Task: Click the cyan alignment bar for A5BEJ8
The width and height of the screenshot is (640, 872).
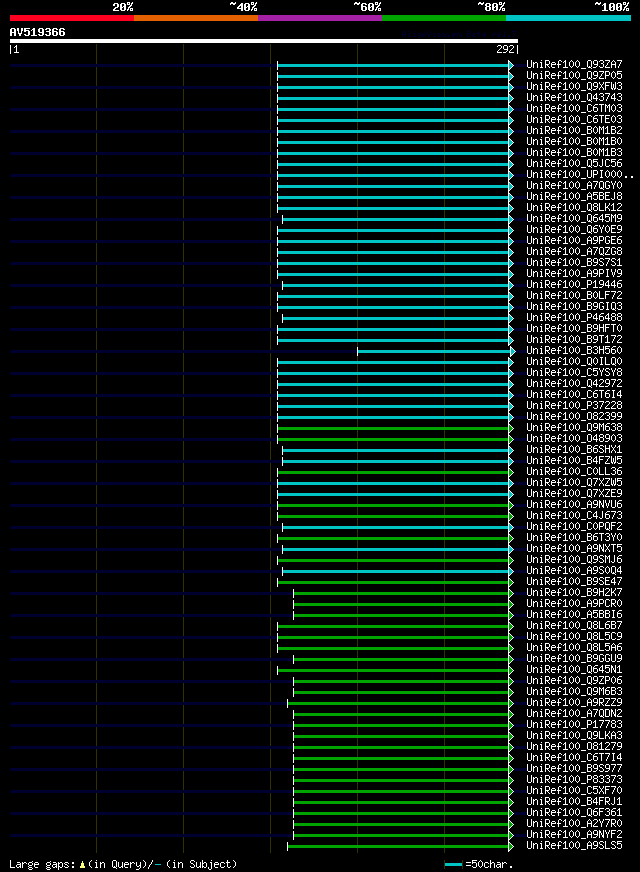Action: tap(395, 197)
